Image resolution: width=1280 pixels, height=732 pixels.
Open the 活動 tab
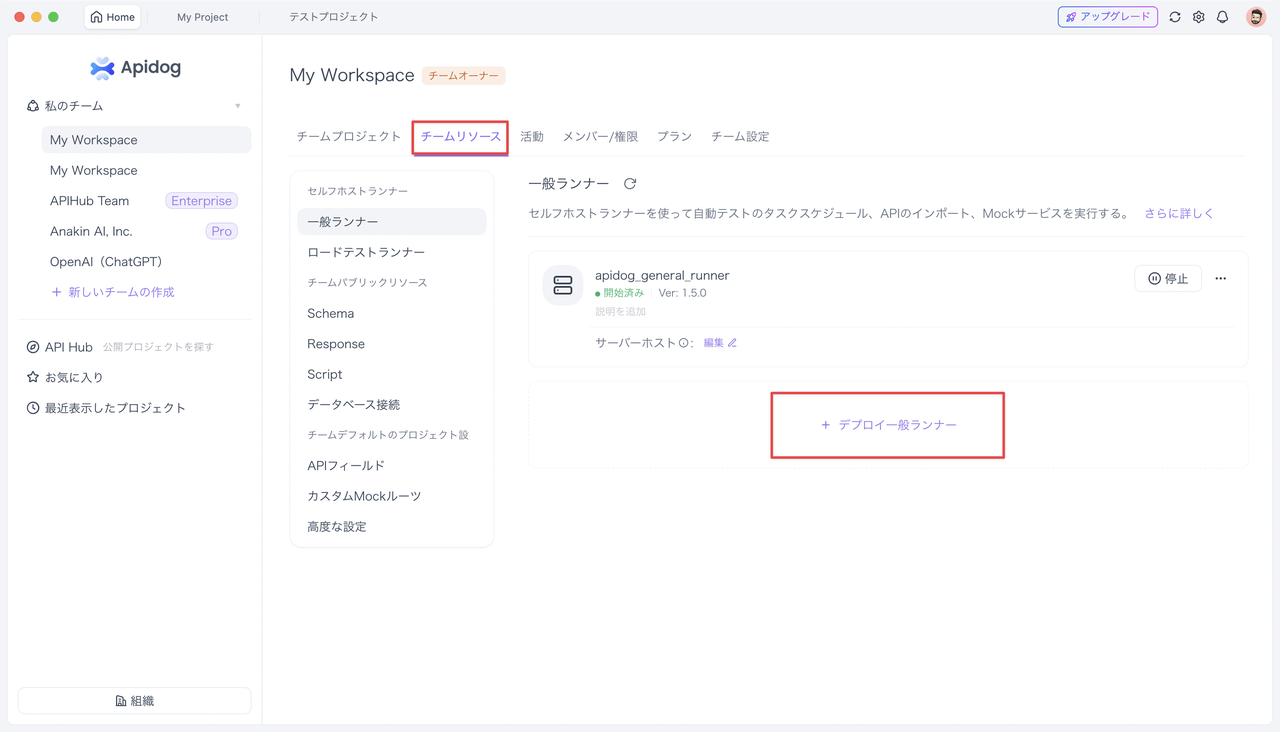[532, 136]
